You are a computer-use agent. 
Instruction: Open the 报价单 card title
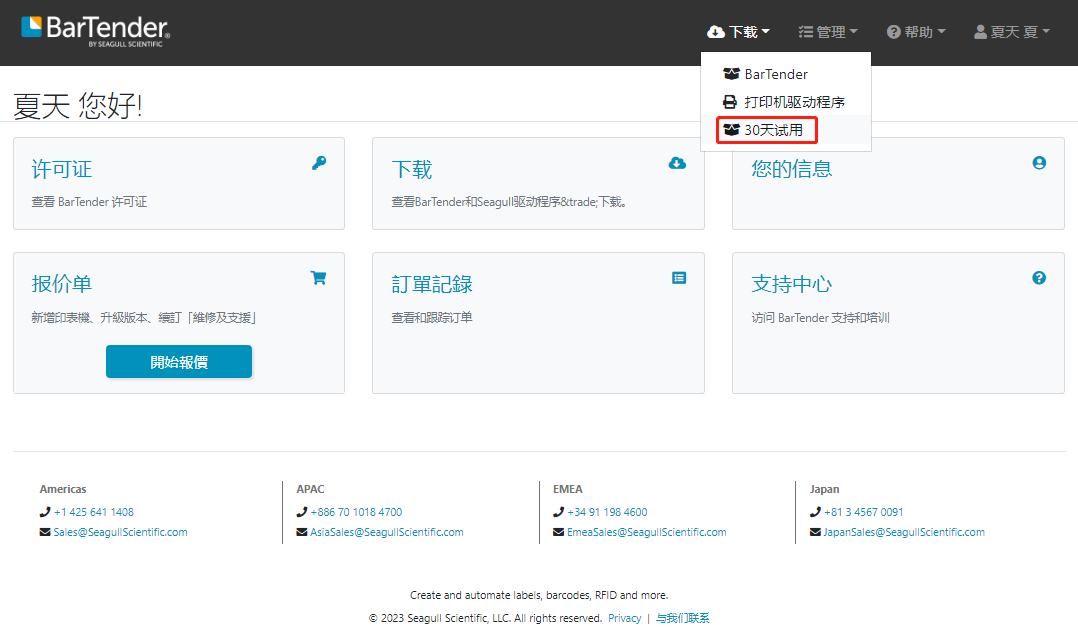tap(62, 284)
